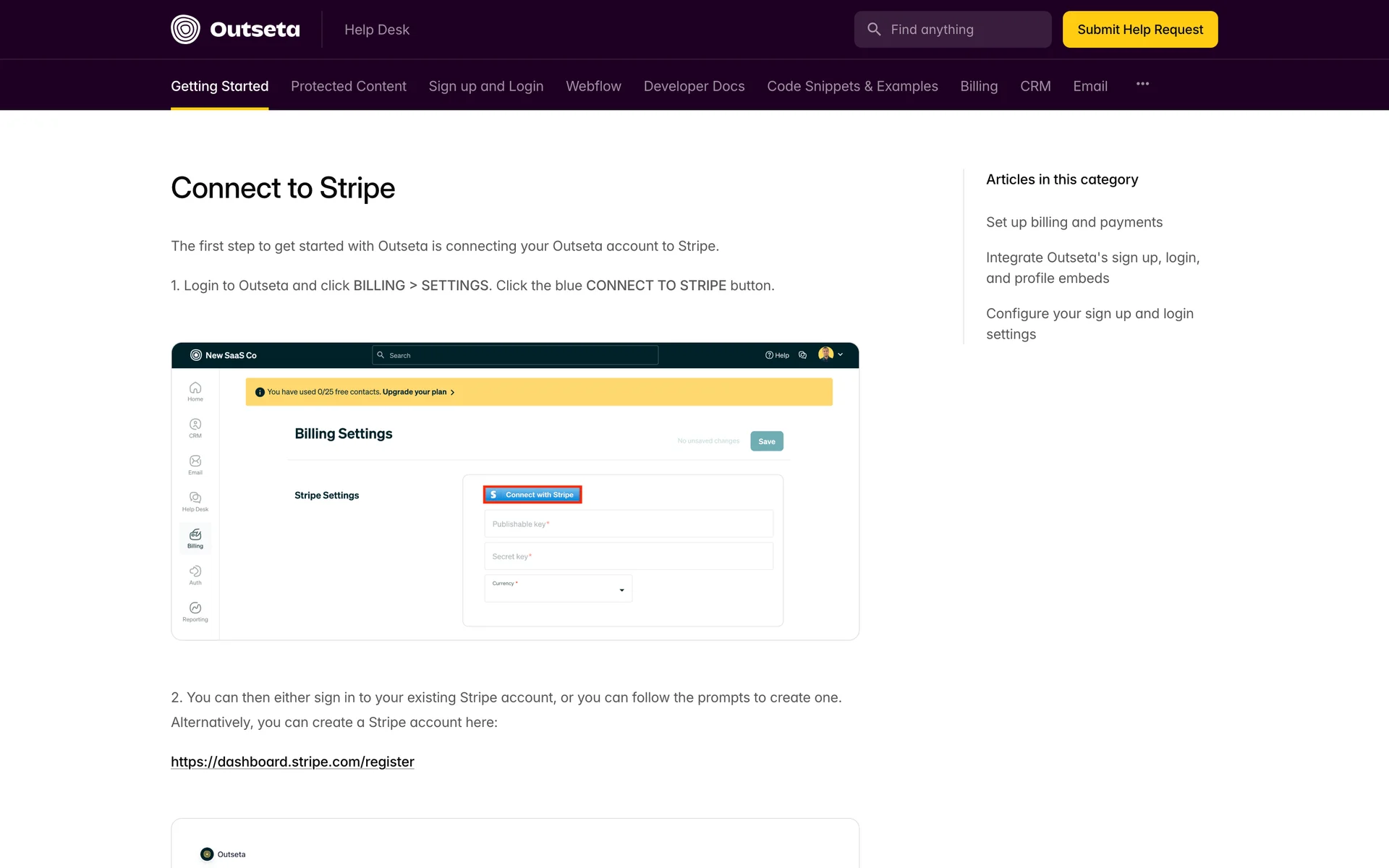This screenshot has width=1389, height=868.
Task: Follow the dashboard.stripe.com/register link
Action: (x=292, y=762)
